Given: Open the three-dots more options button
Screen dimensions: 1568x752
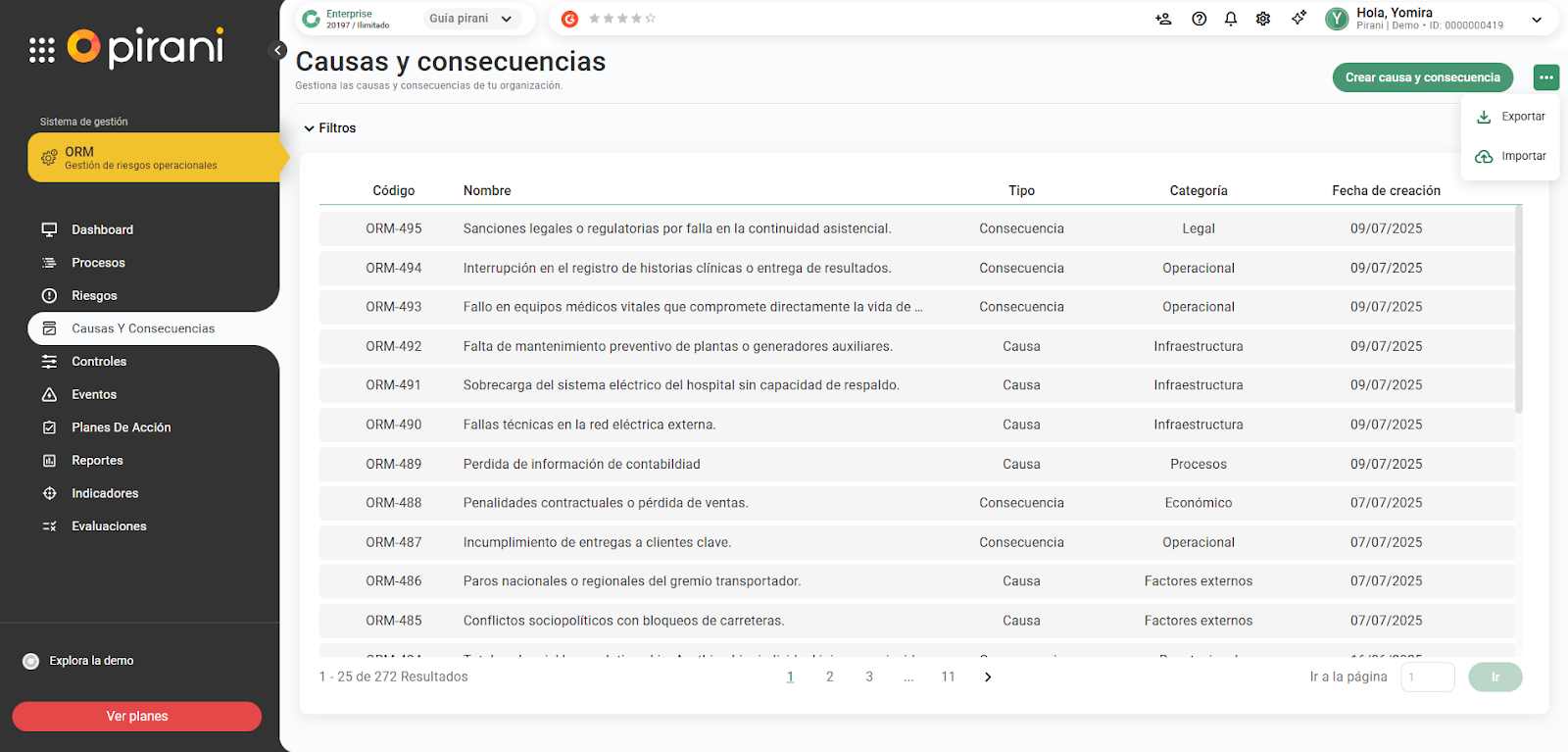Looking at the screenshot, I should point(1546,77).
